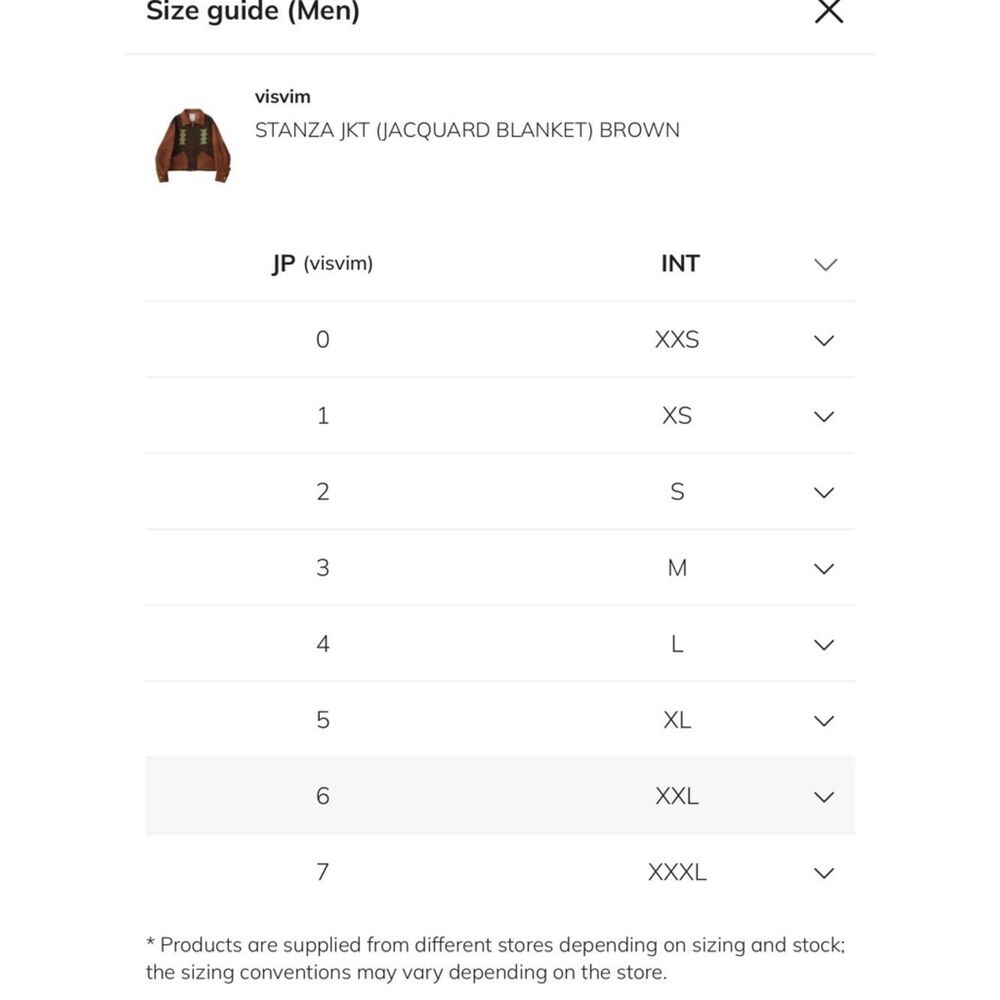Screen dimensions: 1000x1000
Task: Select the JP size 5 row
Action: (500, 720)
